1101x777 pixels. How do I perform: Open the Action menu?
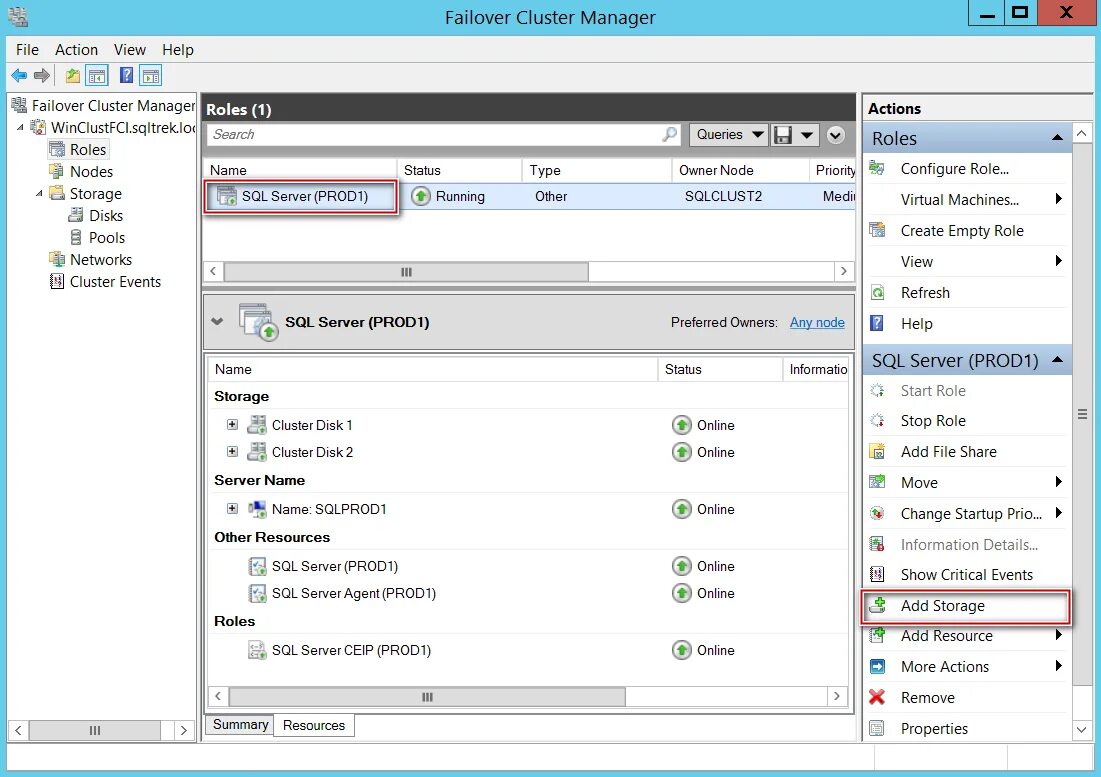tap(77, 50)
